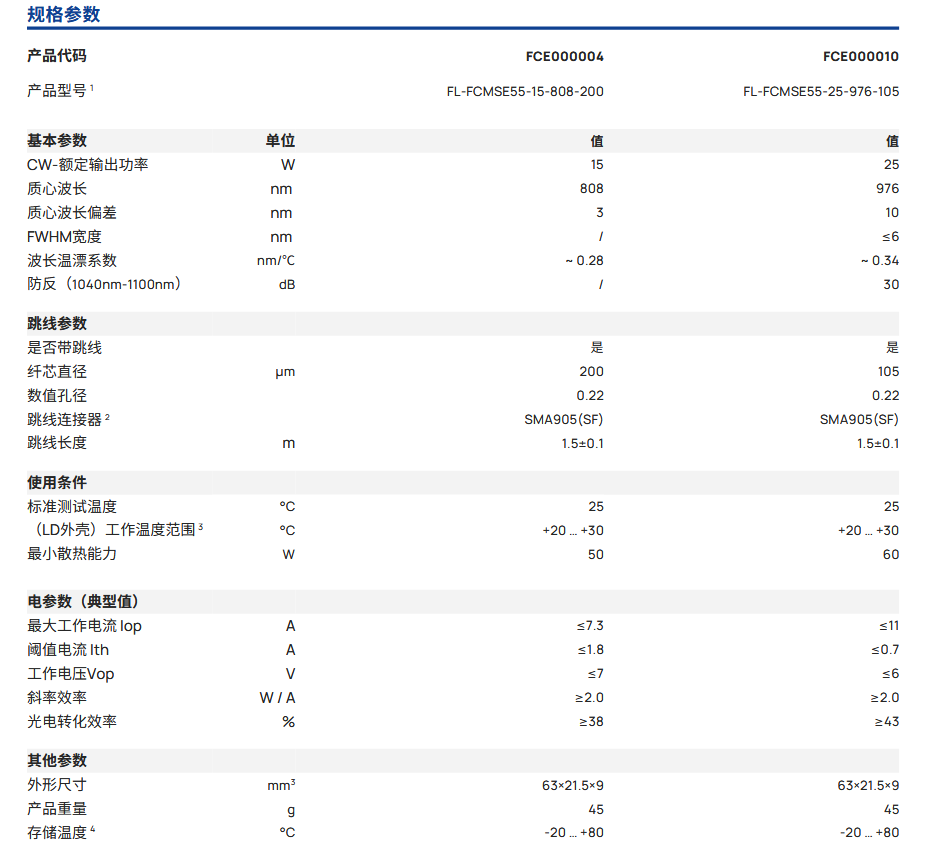Screen dimensions: 947x852
Task: Select the 最小散热能力 value of 60
Action: (890, 555)
